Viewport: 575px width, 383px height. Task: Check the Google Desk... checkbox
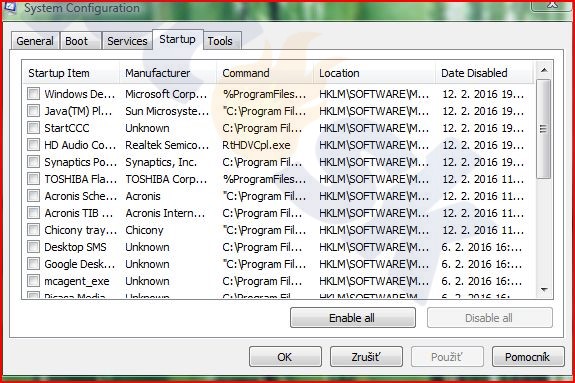33,263
